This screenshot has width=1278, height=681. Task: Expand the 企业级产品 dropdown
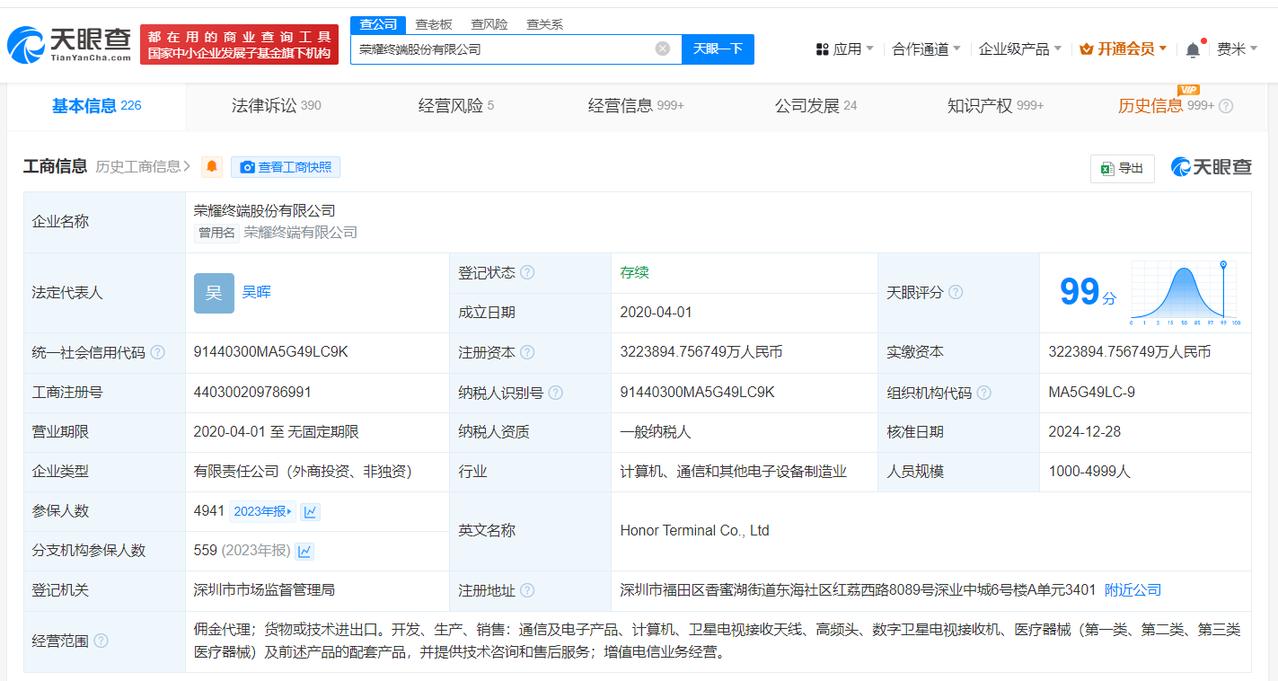1020,49
